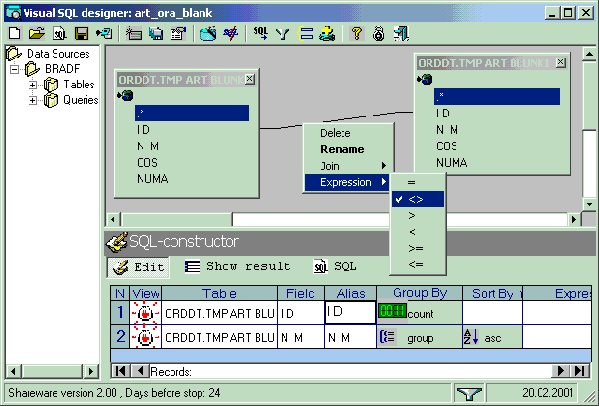This screenshot has height=406, width=599.
Task: Collapse the BRADF data source node
Action: click(15, 69)
